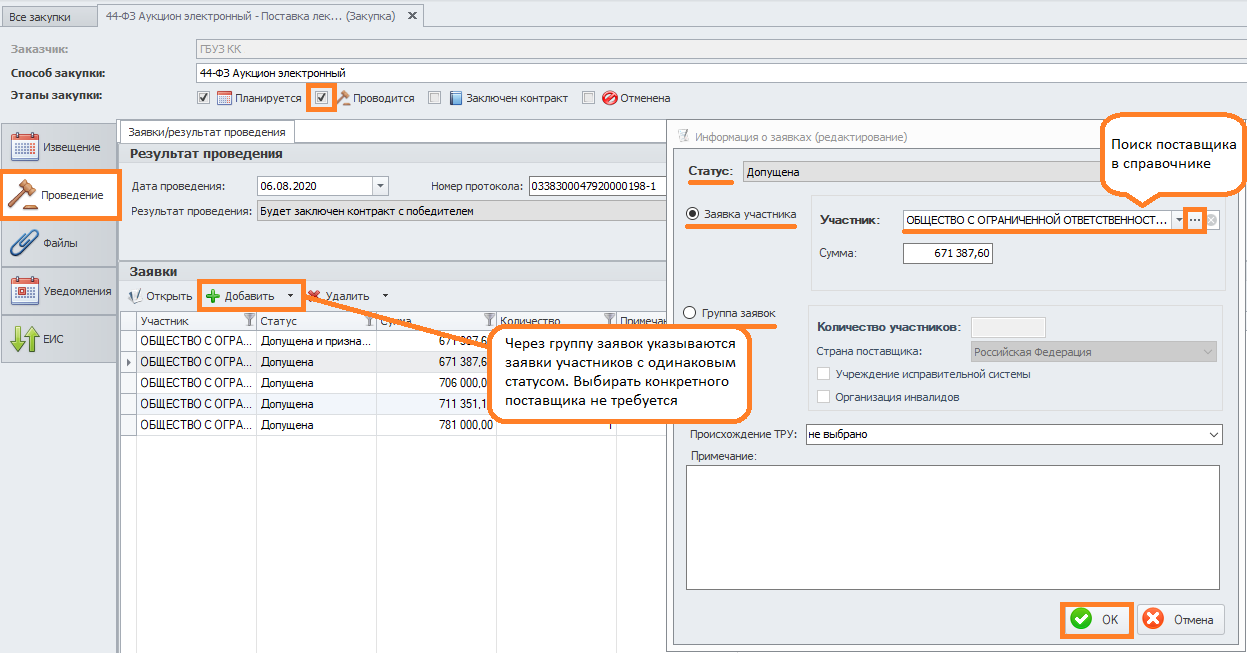The height and width of the screenshot is (653, 1247).
Task: Enable the Заключен контракт stage checkbox
Action: pyautogui.click(x=434, y=98)
